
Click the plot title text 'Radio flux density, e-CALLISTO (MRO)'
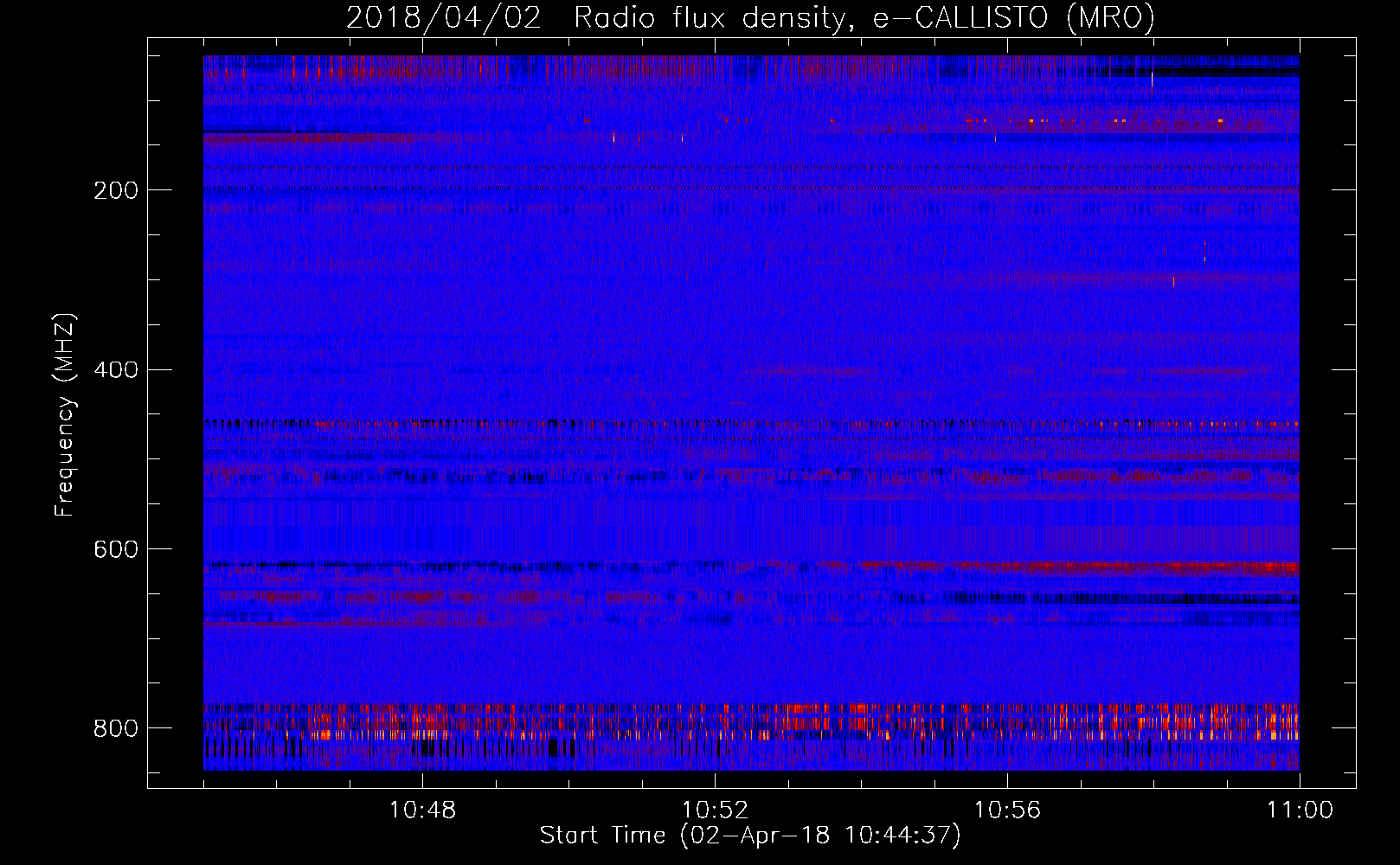point(864,17)
